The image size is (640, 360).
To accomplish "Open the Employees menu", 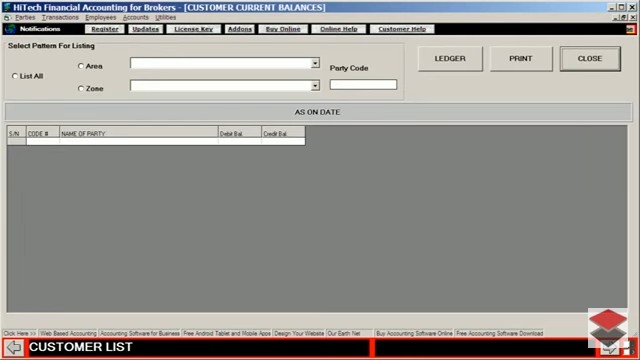I will [100, 18].
